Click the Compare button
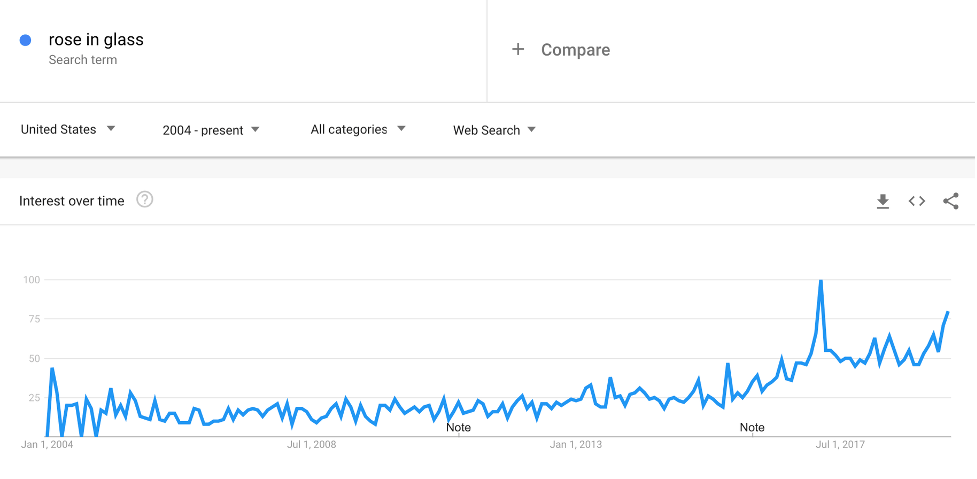The image size is (977, 479). [575, 50]
